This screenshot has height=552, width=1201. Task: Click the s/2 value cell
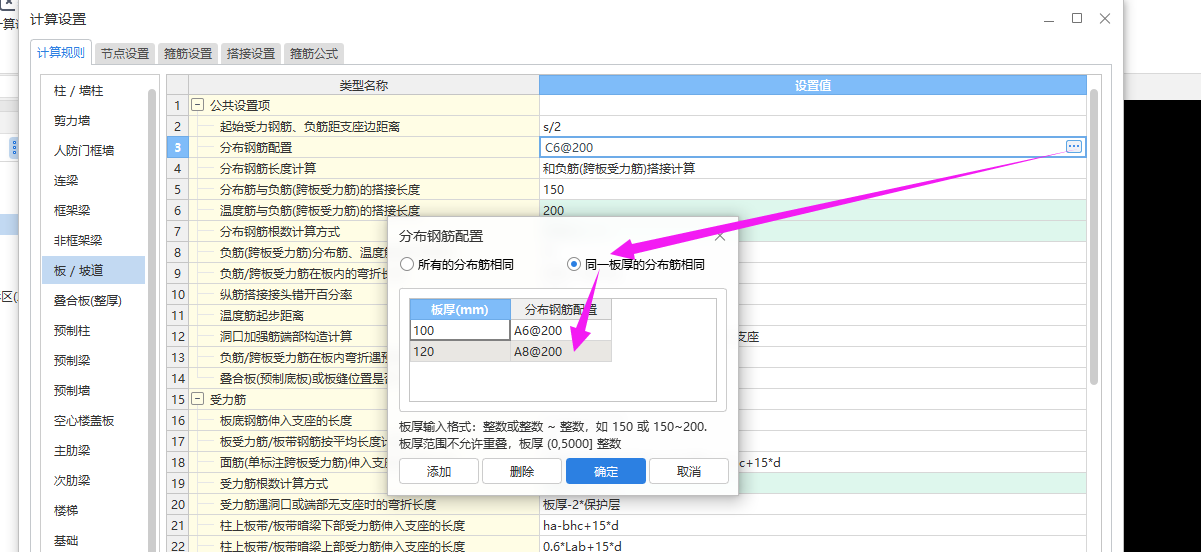pyautogui.click(x=813, y=126)
